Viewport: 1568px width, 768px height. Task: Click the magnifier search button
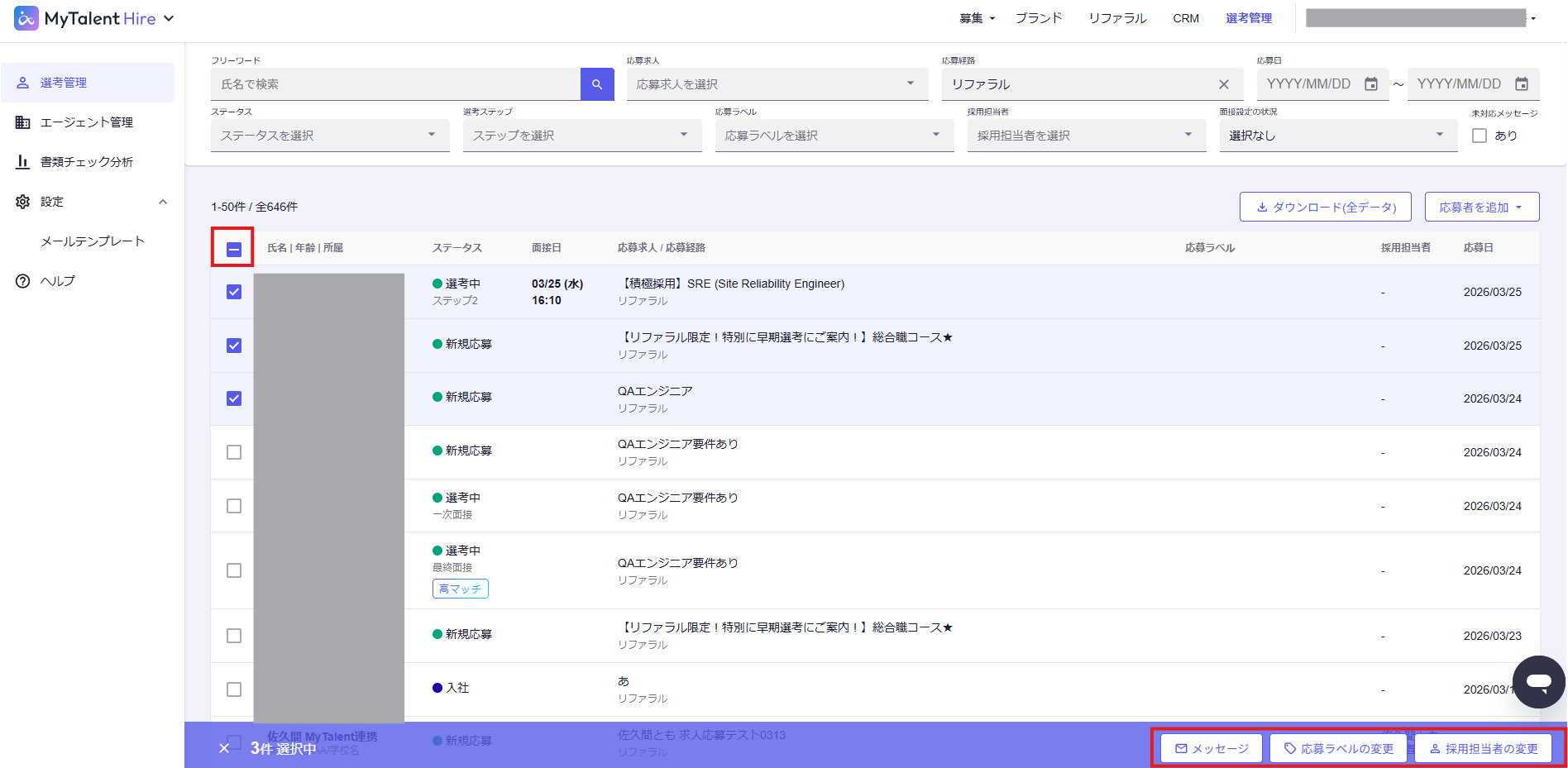pyautogui.click(x=597, y=84)
